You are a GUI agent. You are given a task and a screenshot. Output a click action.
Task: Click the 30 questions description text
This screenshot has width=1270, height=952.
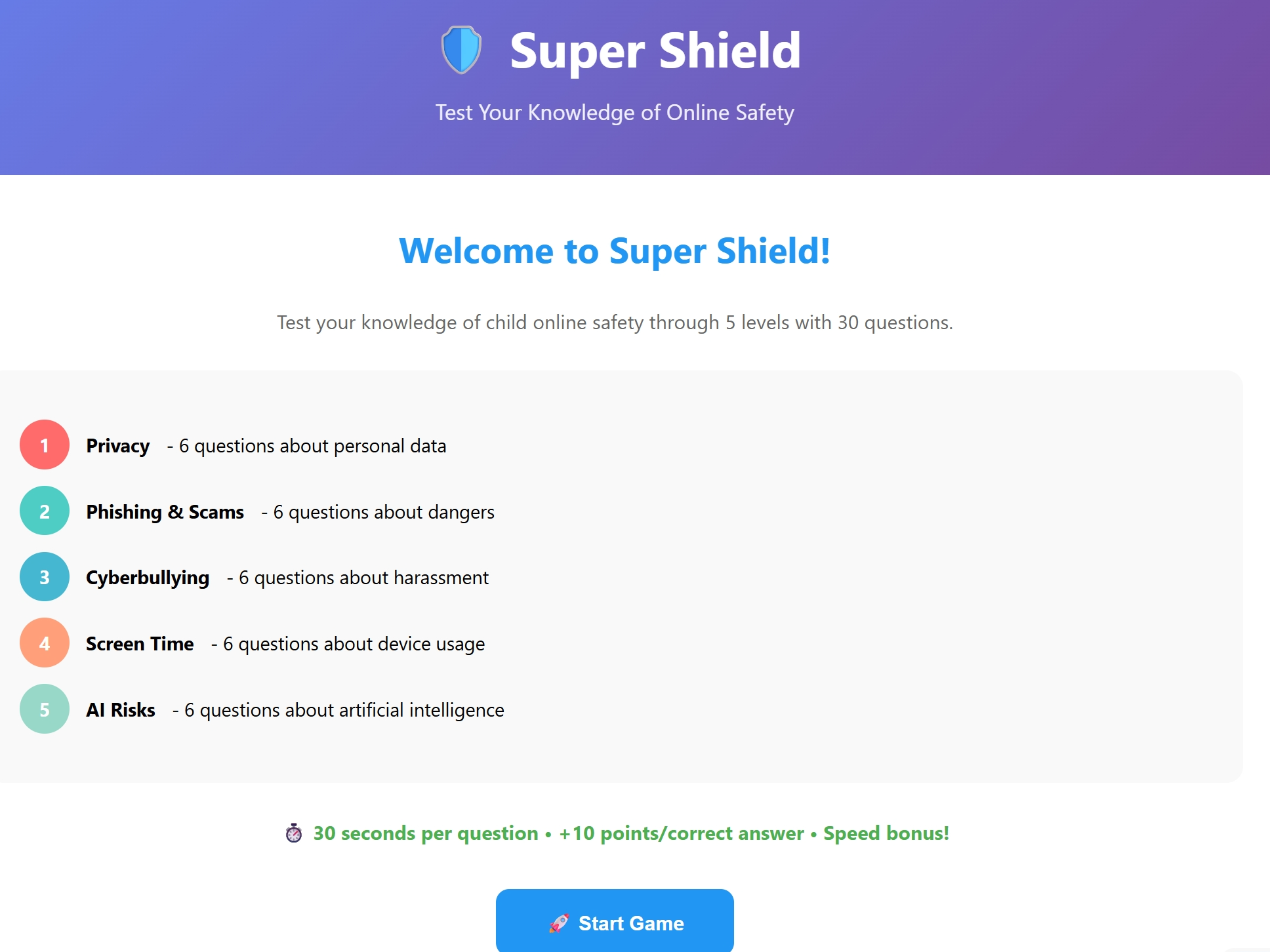point(614,322)
